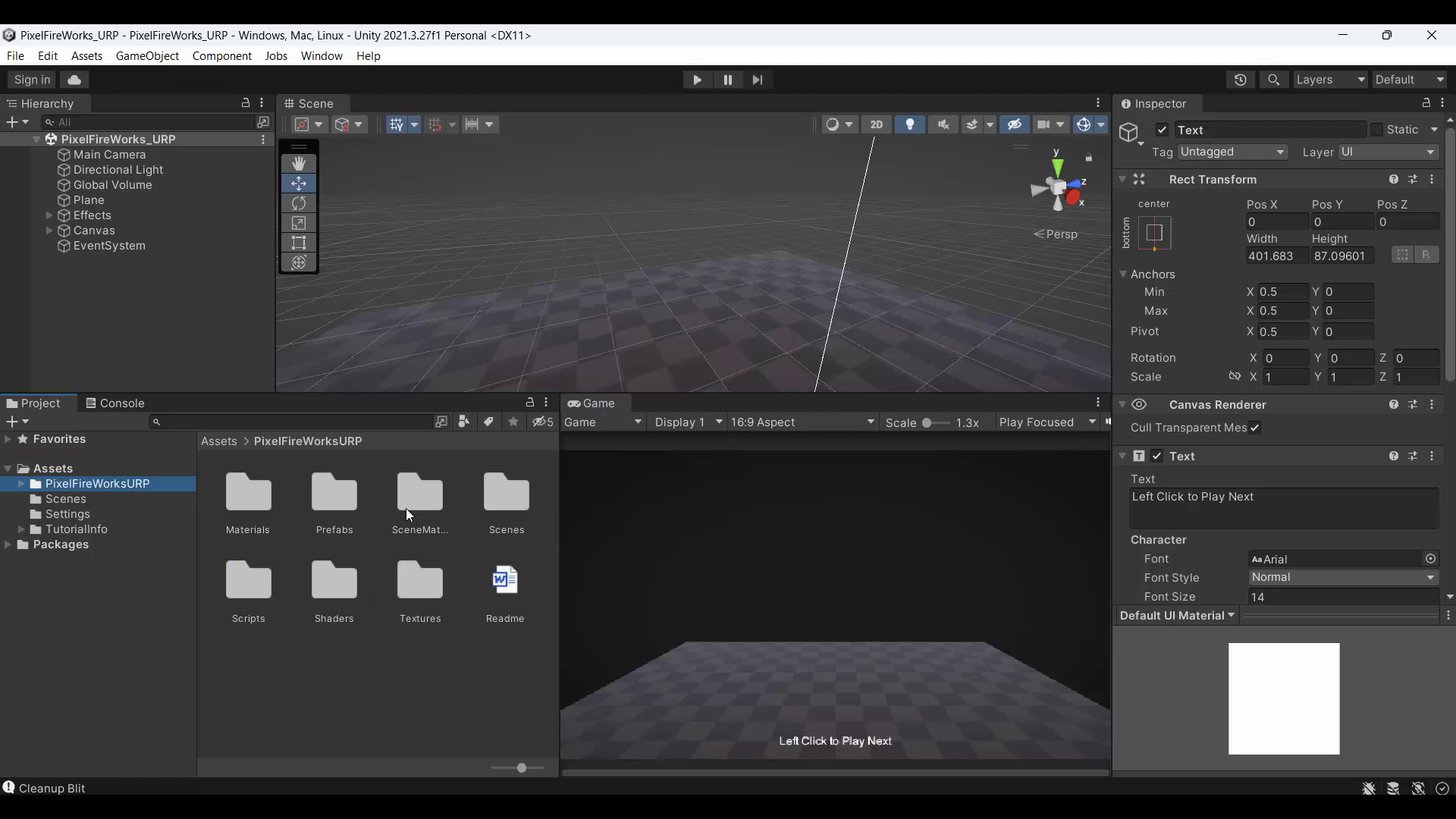Open the Component menu
This screenshot has height=819, width=1456.
tap(221, 56)
